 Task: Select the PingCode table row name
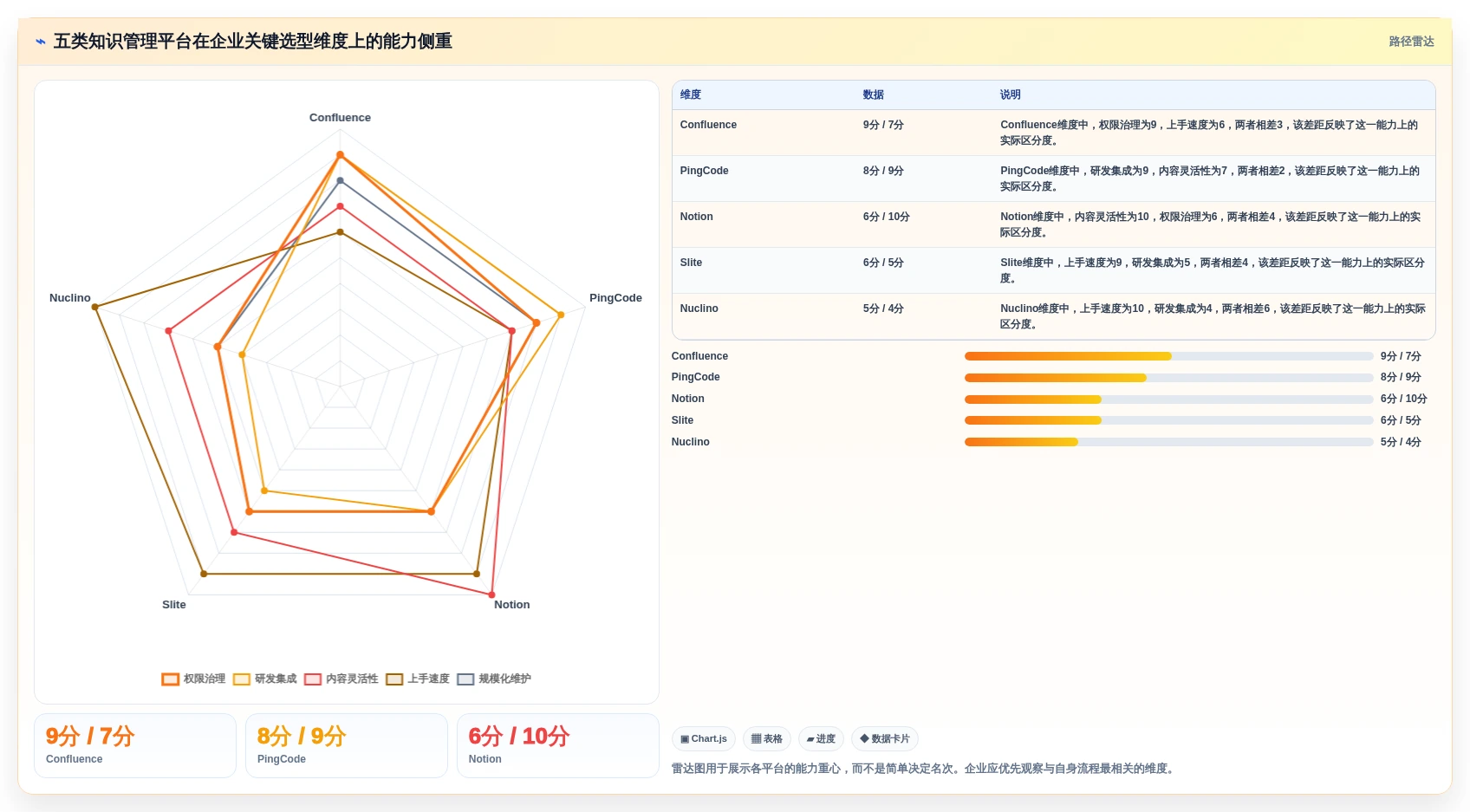click(704, 171)
